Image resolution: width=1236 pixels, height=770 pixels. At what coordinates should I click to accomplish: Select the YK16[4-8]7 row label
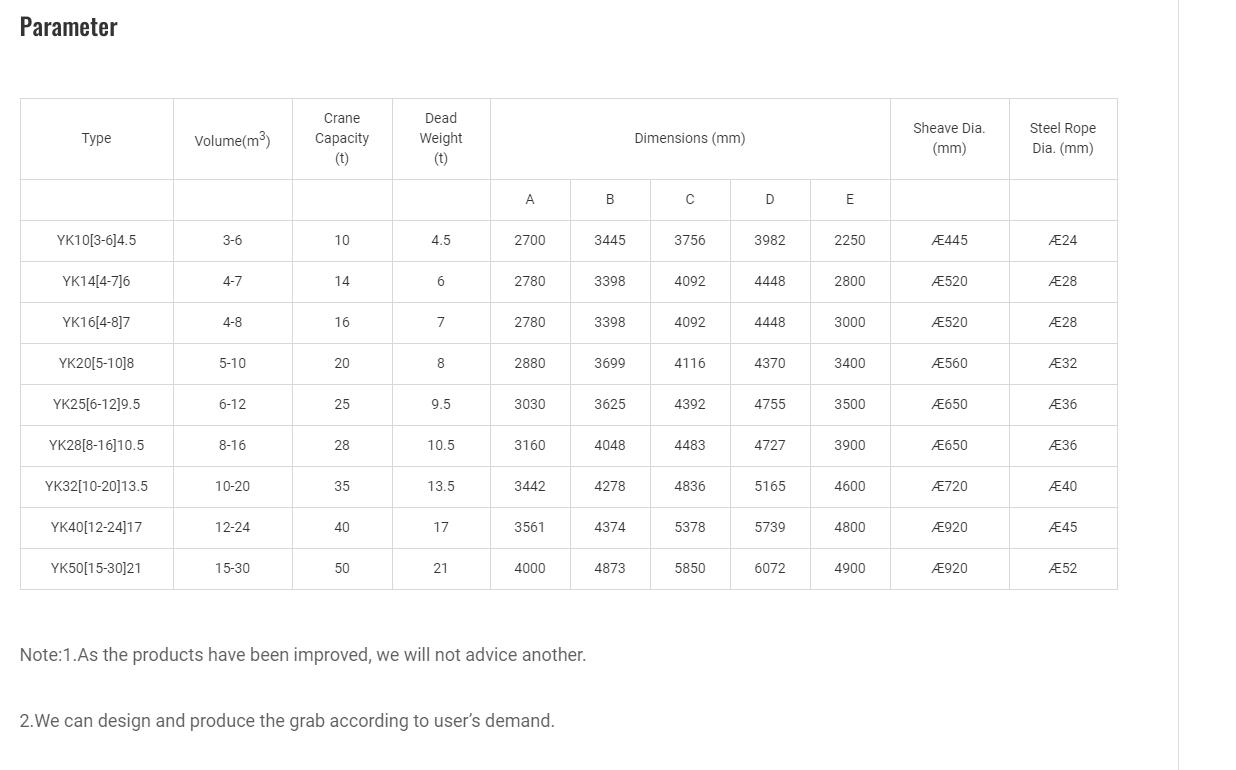[96, 322]
